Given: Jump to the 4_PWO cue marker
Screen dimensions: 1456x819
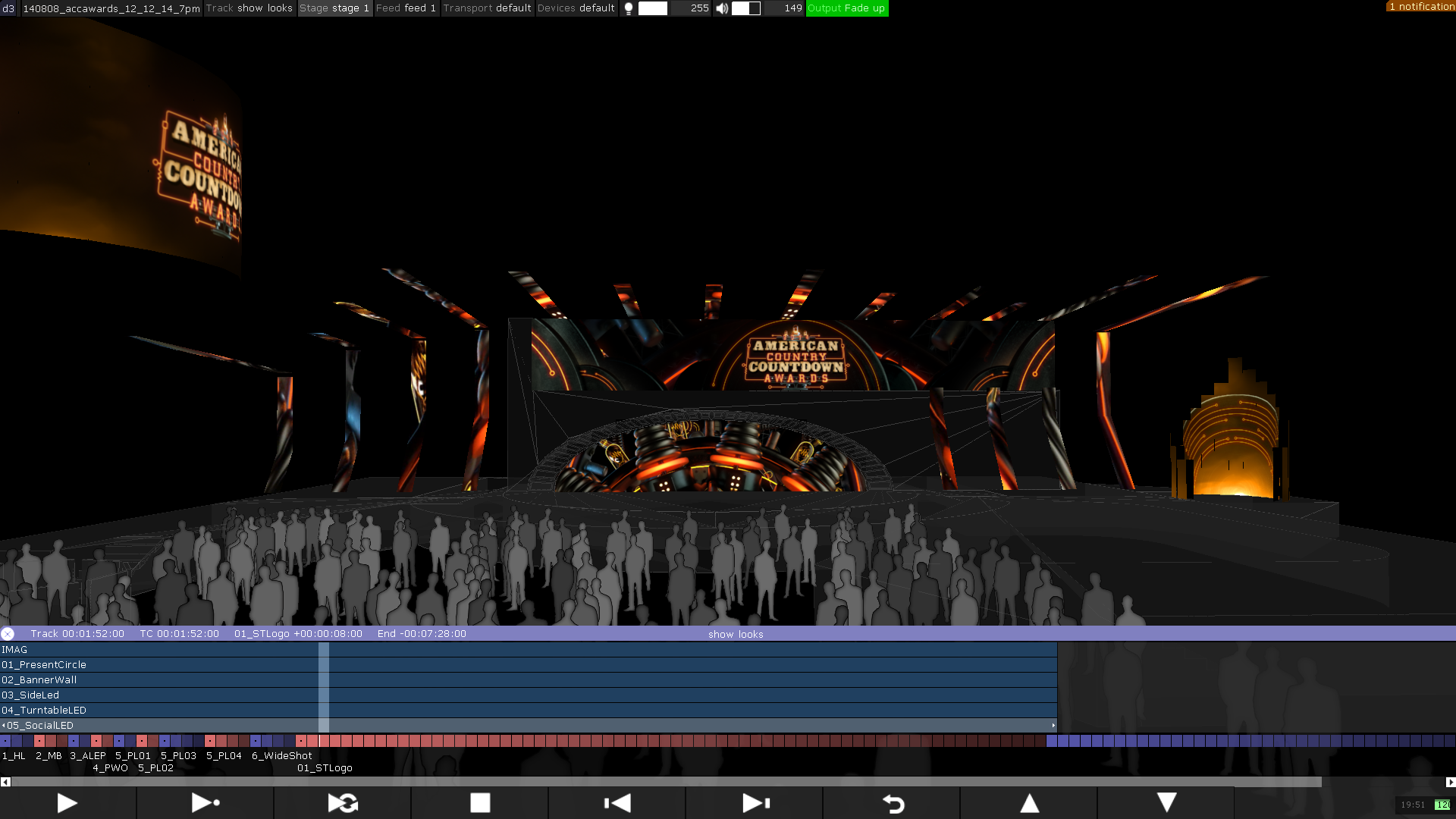Looking at the screenshot, I should 110,768.
